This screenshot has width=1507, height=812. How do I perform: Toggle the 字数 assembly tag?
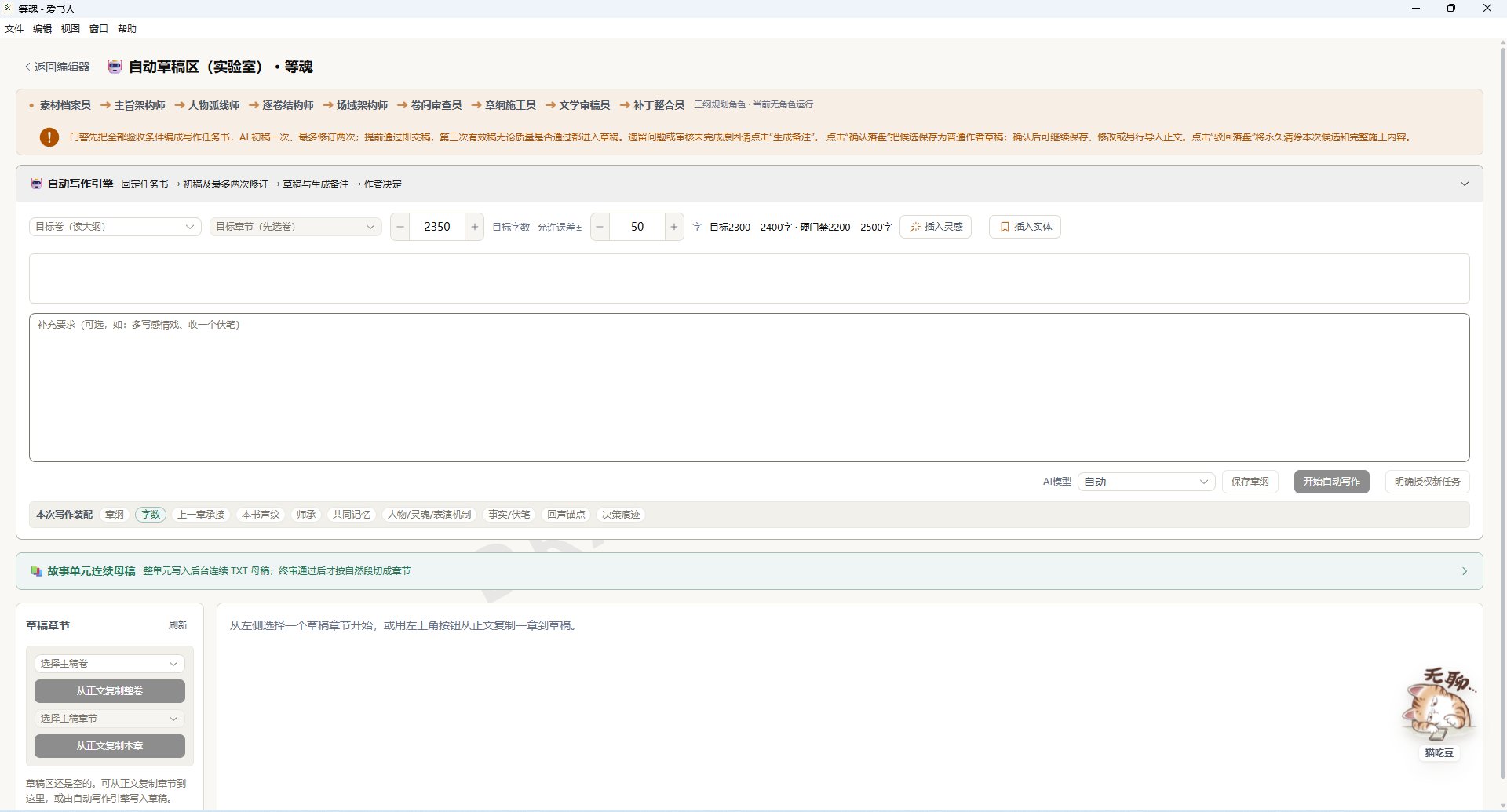pos(151,515)
